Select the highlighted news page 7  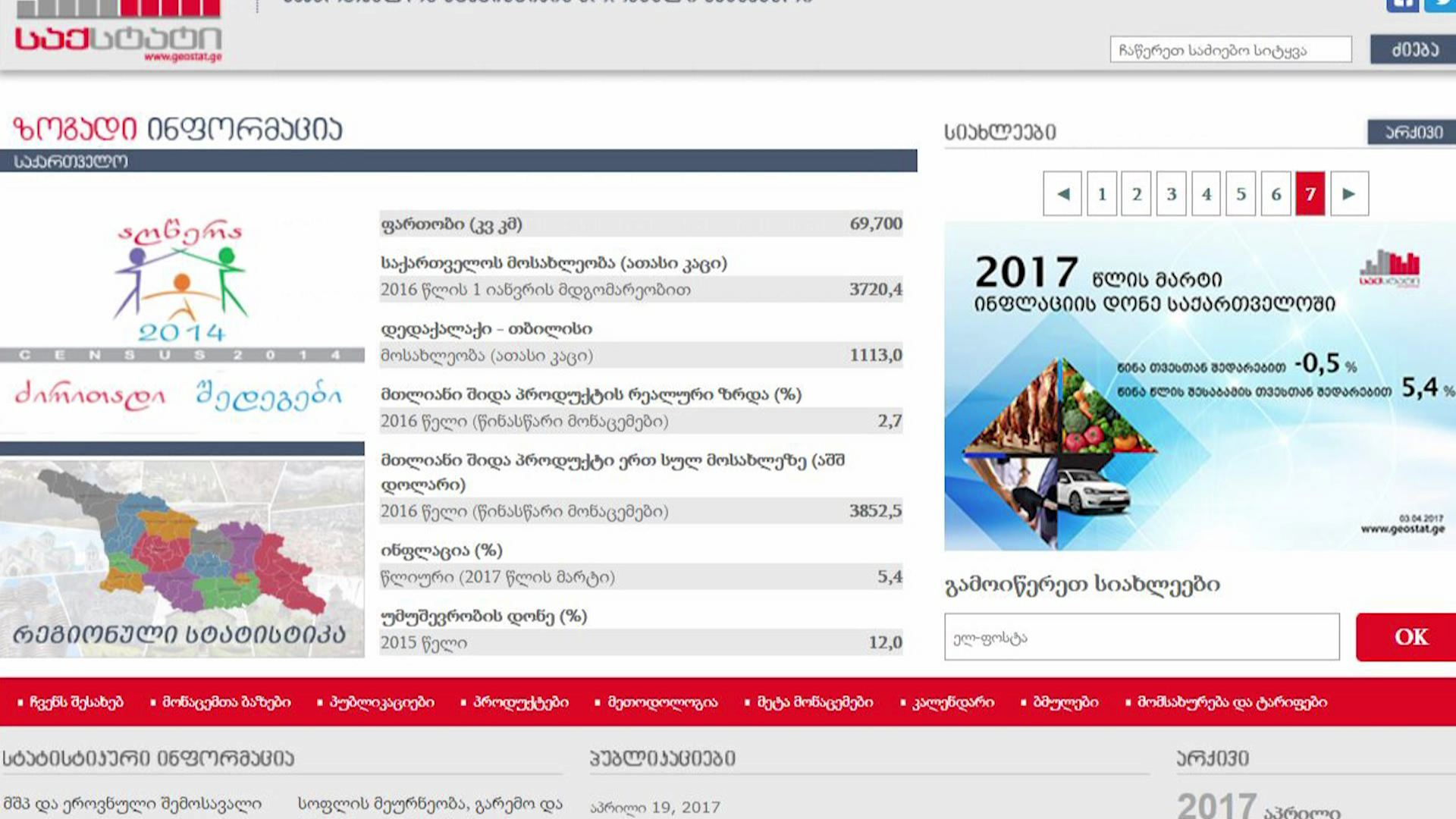[1310, 194]
